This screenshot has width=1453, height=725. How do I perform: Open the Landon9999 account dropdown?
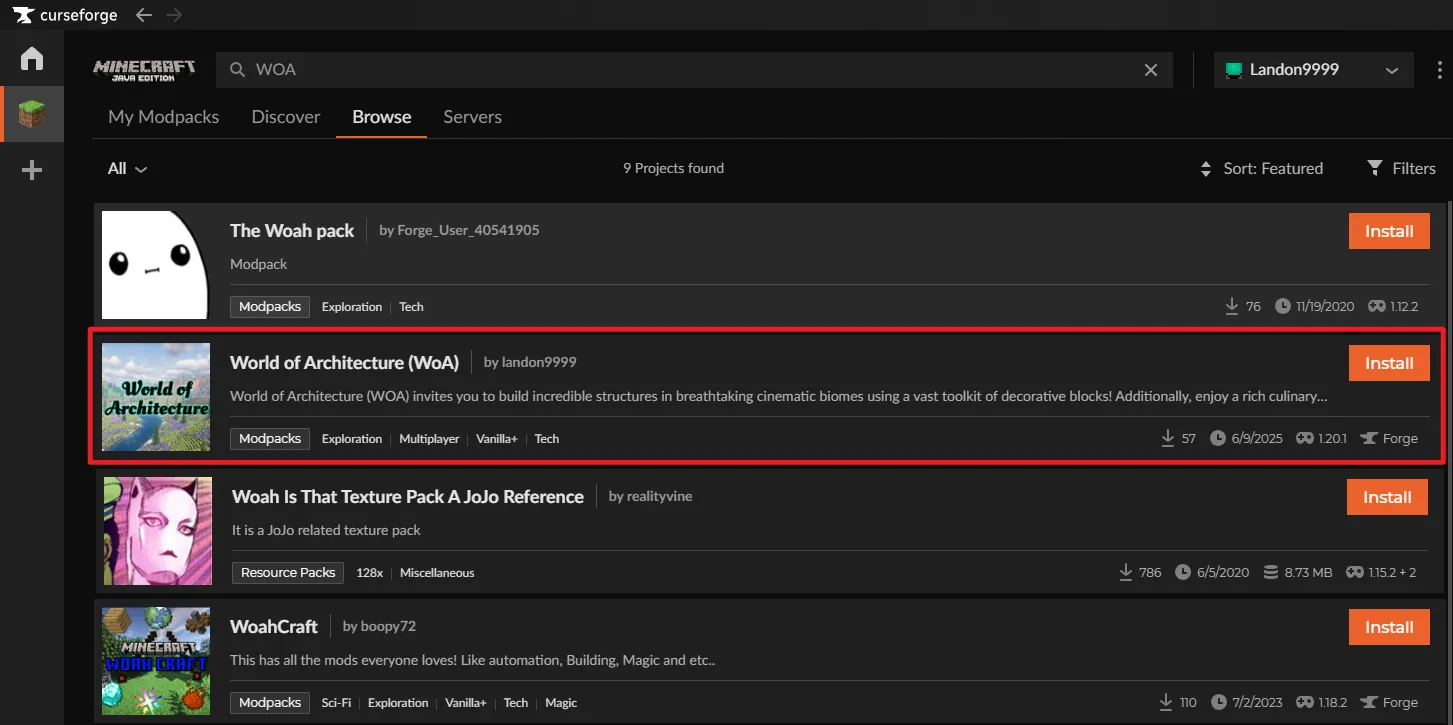[1313, 70]
